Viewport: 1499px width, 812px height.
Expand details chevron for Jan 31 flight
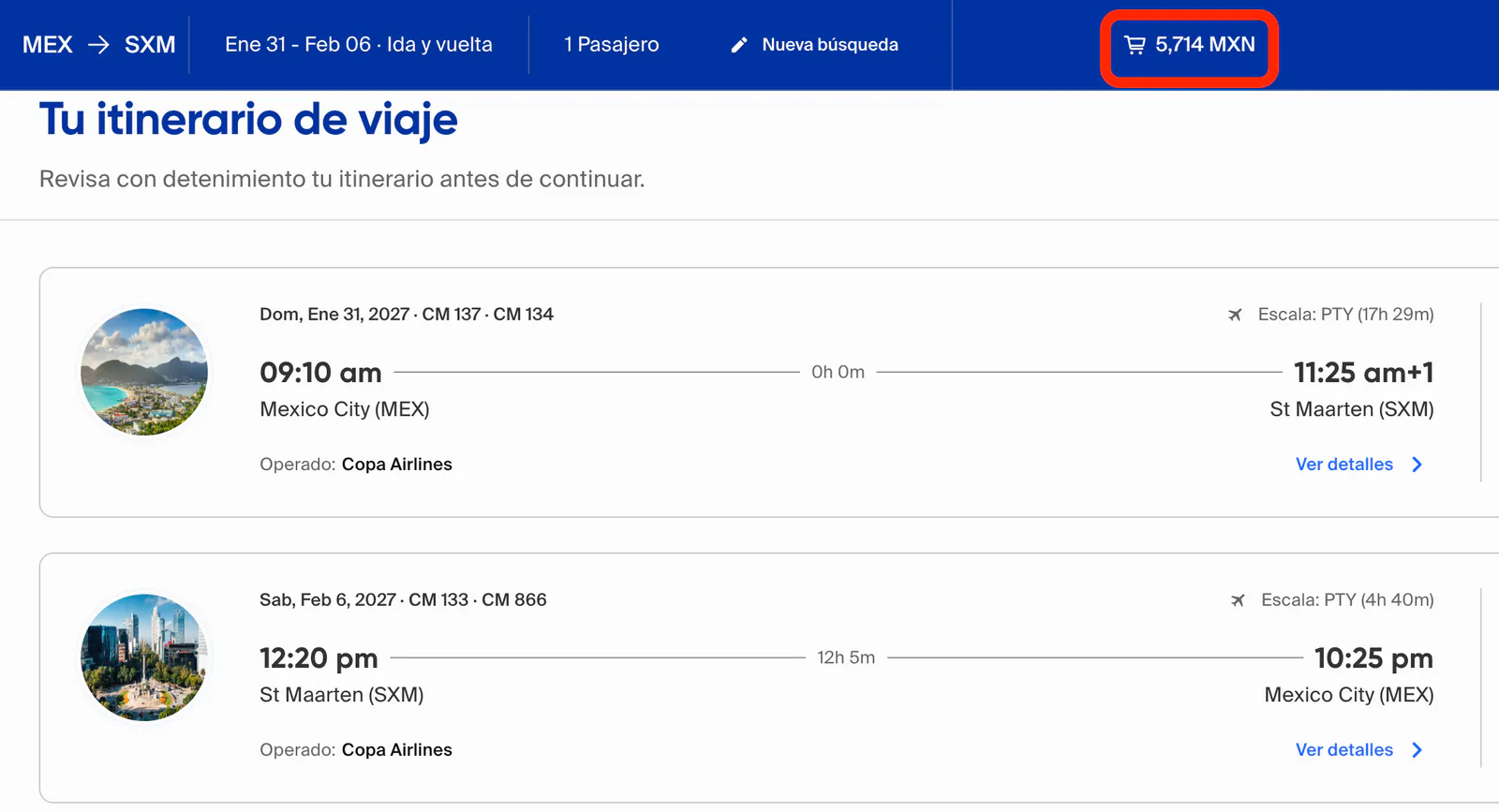point(1417,465)
